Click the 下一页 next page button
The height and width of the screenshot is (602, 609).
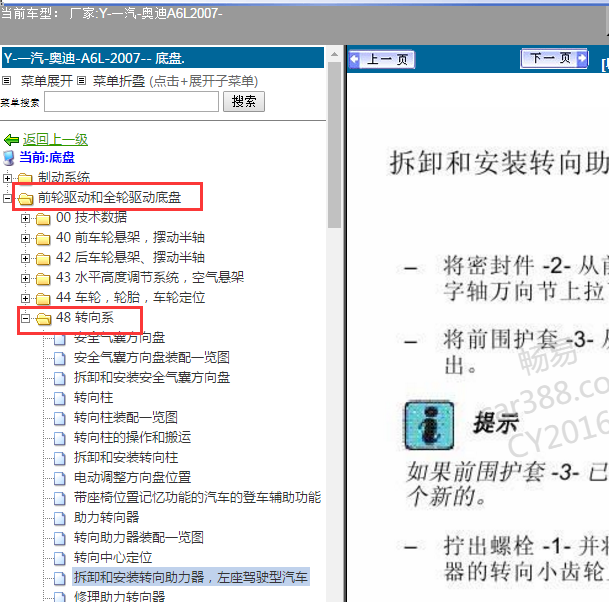[554, 59]
